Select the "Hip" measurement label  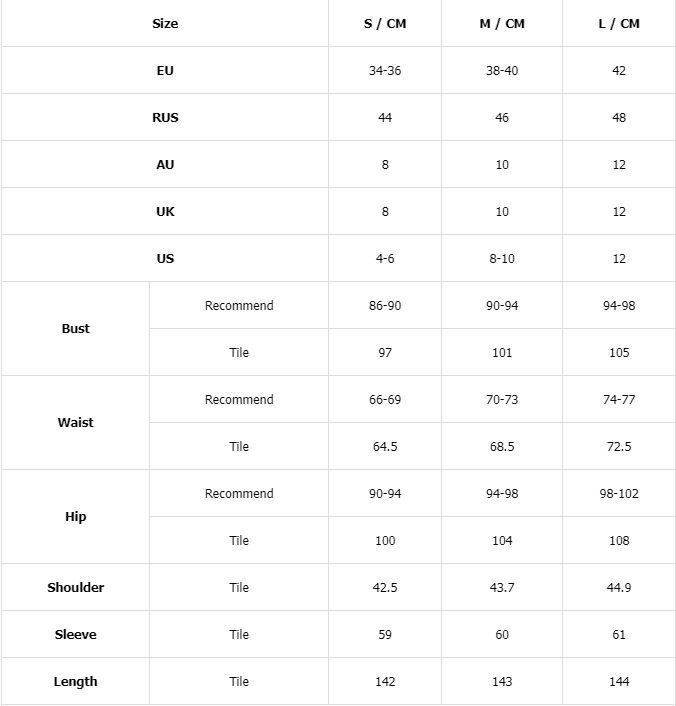pos(76,517)
